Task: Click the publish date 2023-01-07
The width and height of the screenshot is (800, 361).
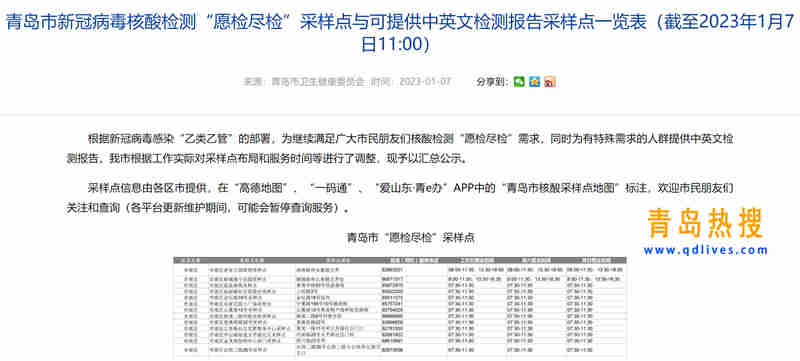Action: pos(425,82)
